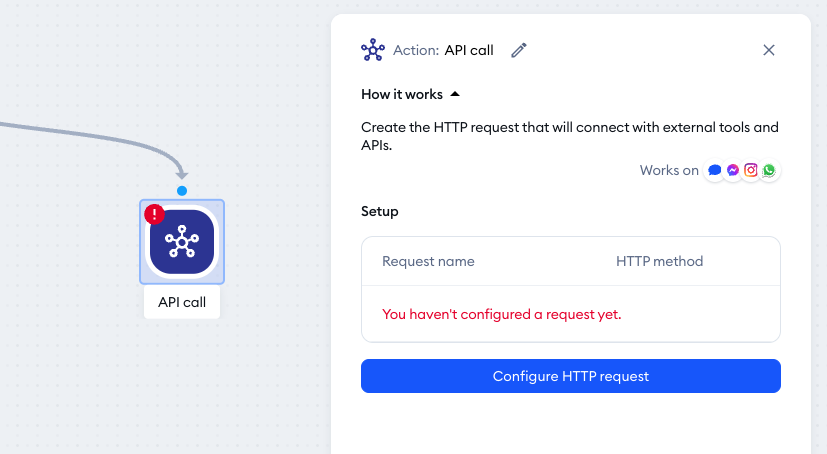Viewport: 827px width, 454px height.
Task: Click the Request name column header
Action: point(428,262)
